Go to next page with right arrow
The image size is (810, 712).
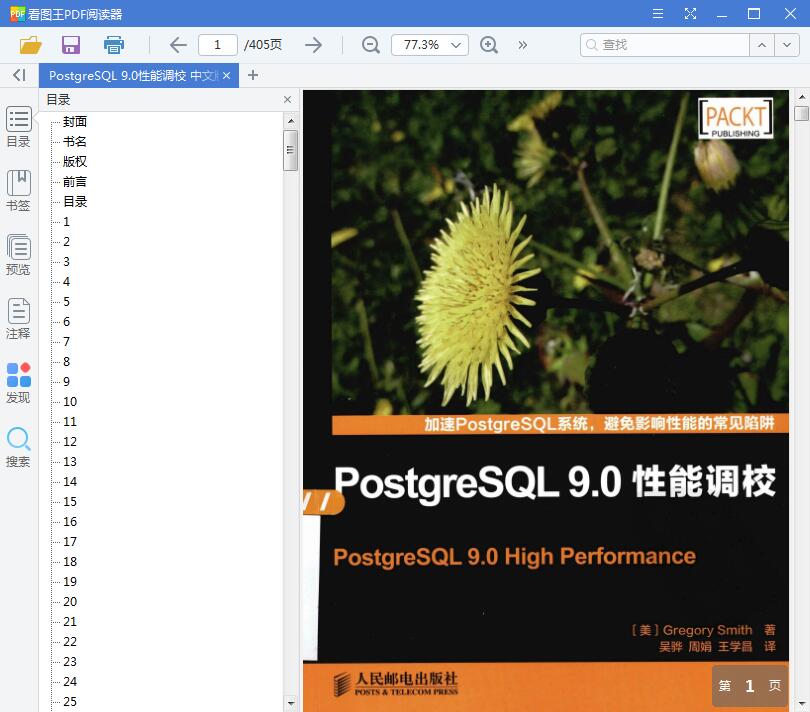(x=313, y=45)
